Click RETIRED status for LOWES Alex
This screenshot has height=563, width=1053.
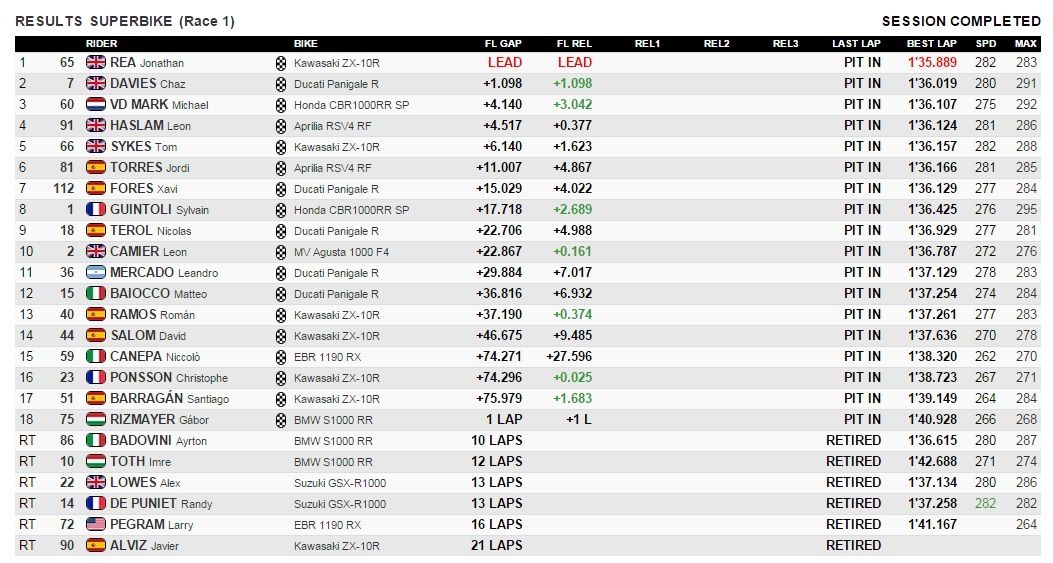(853, 482)
